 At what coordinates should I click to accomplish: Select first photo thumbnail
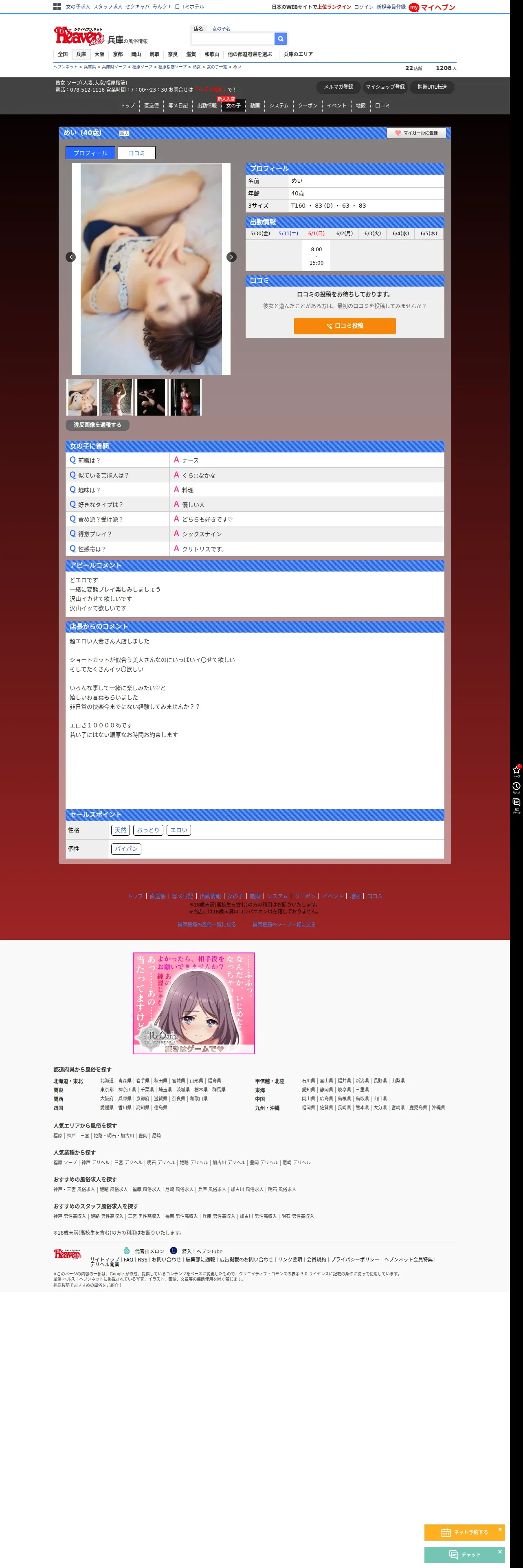82,397
